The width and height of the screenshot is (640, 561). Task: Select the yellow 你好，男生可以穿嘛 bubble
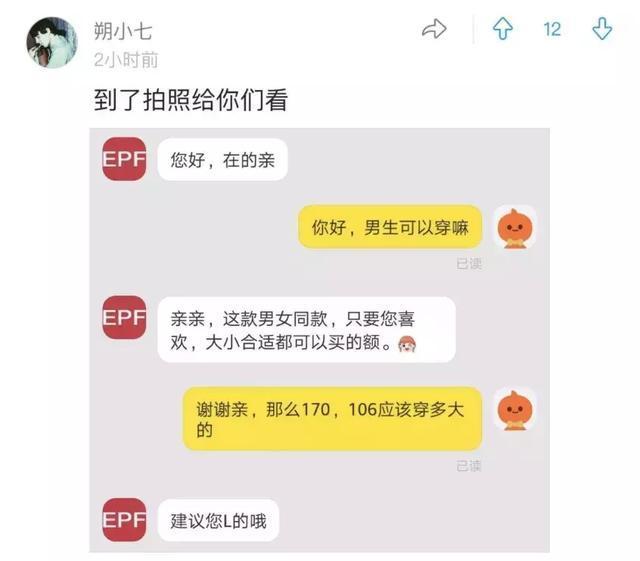[390, 227]
